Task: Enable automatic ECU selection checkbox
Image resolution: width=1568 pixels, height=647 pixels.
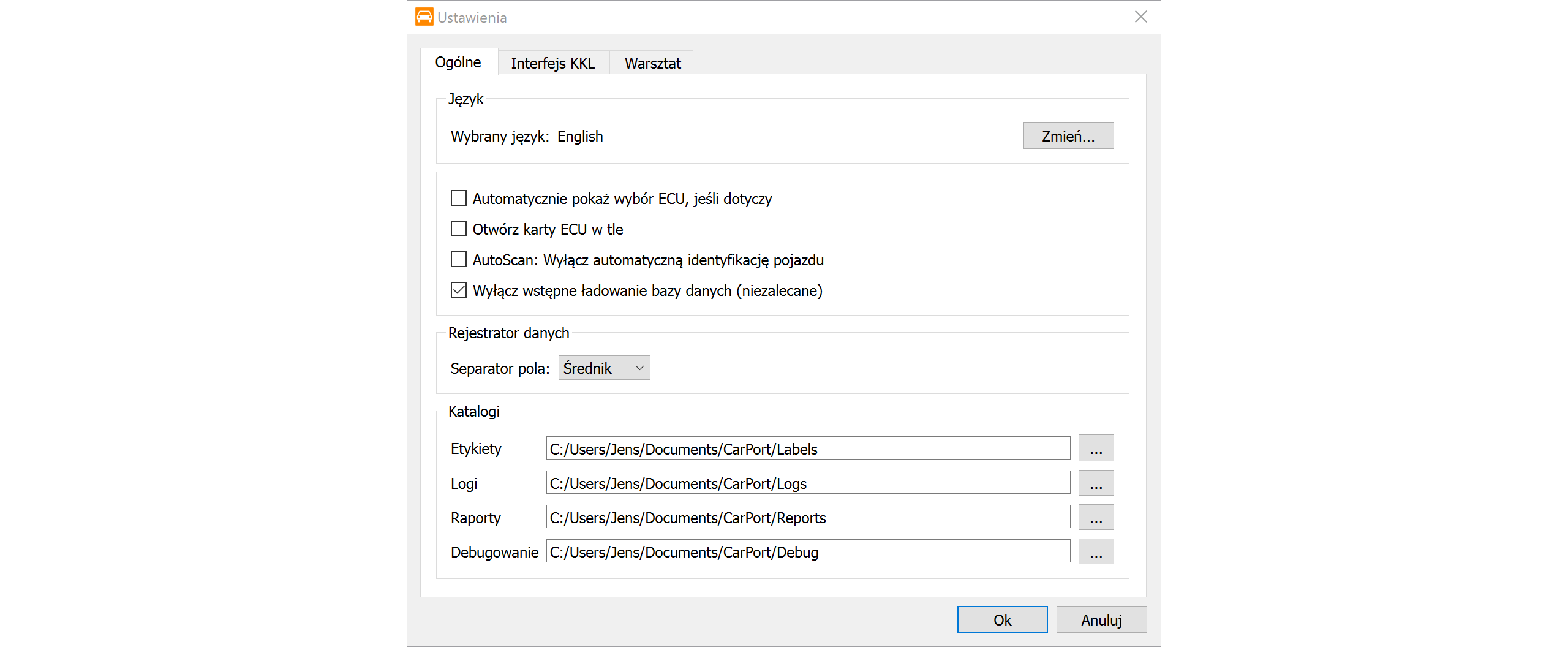Action: tap(459, 199)
